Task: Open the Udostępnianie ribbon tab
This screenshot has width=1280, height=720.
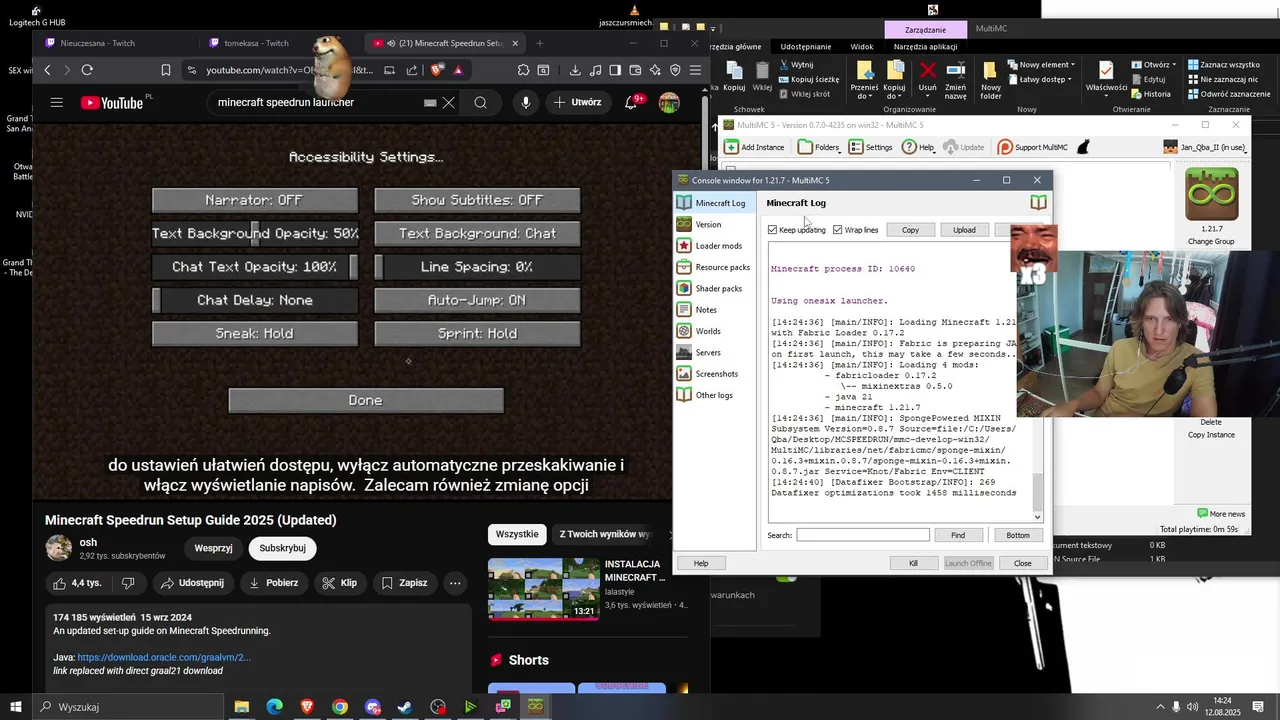Action: click(x=806, y=46)
